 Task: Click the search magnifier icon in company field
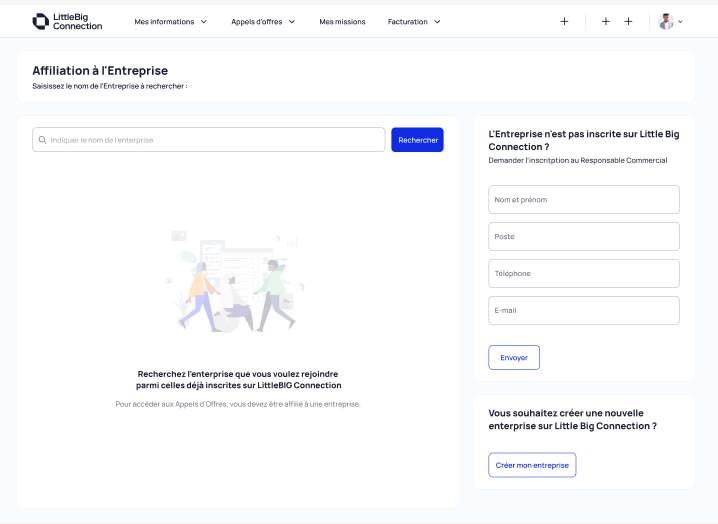coord(42,140)
